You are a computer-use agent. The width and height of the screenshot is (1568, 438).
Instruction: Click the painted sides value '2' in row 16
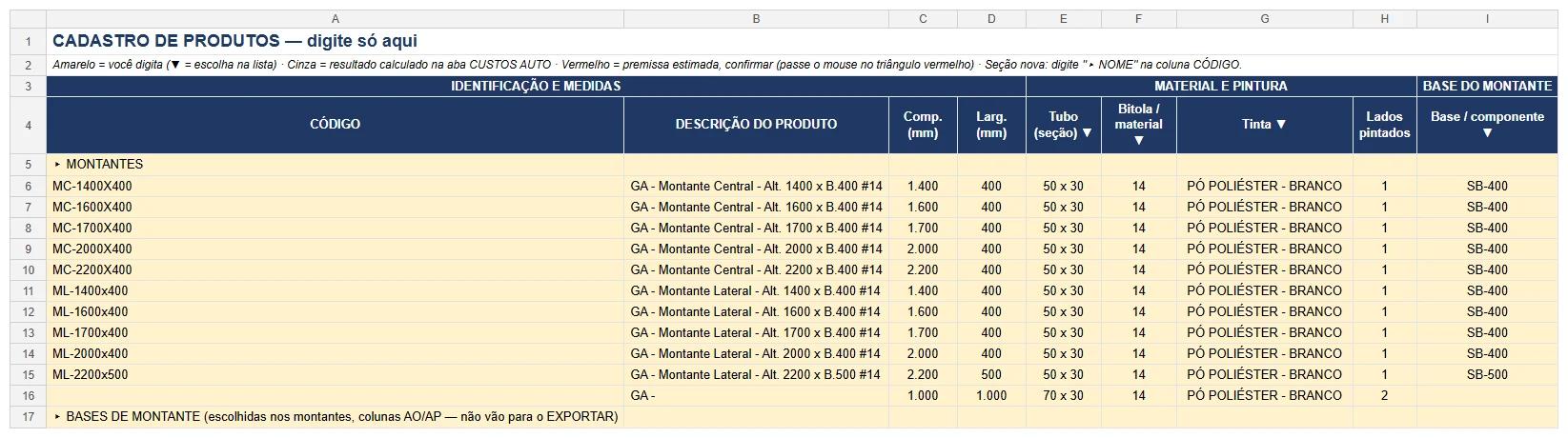coord(1384,395)
